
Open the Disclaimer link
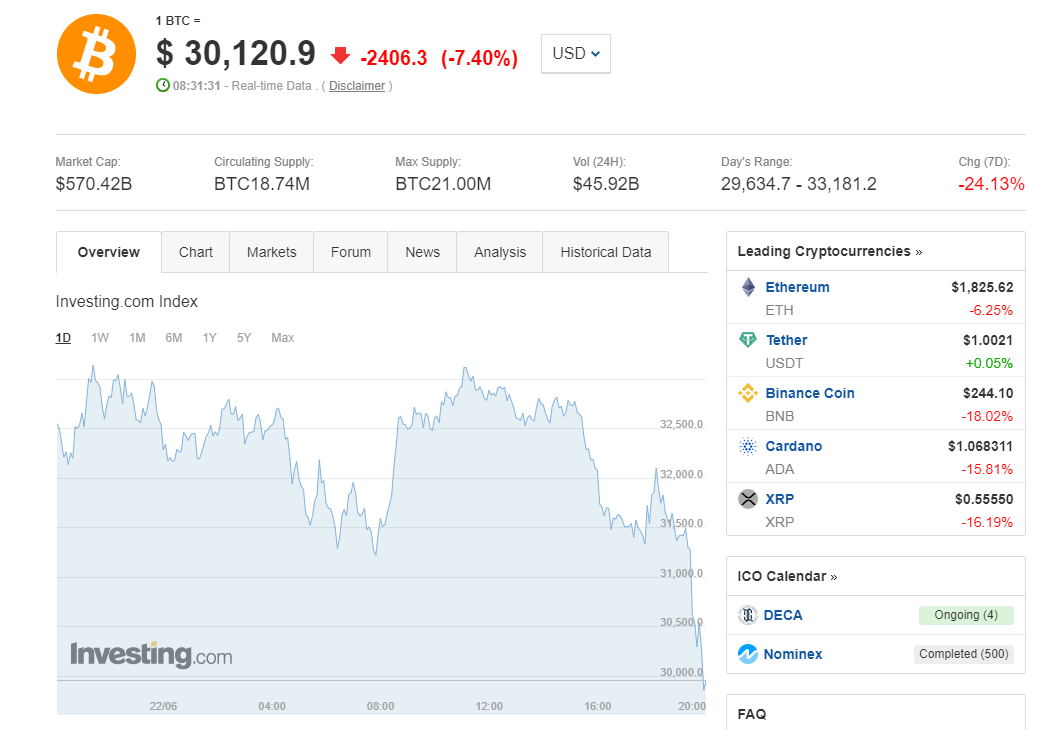pyautogui.click(x=357, y=86)
